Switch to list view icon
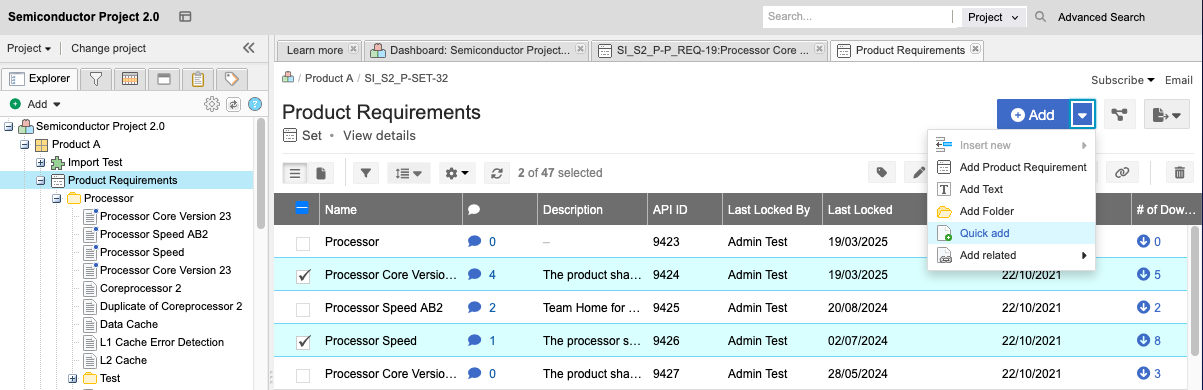 click(x=295, y=173)
